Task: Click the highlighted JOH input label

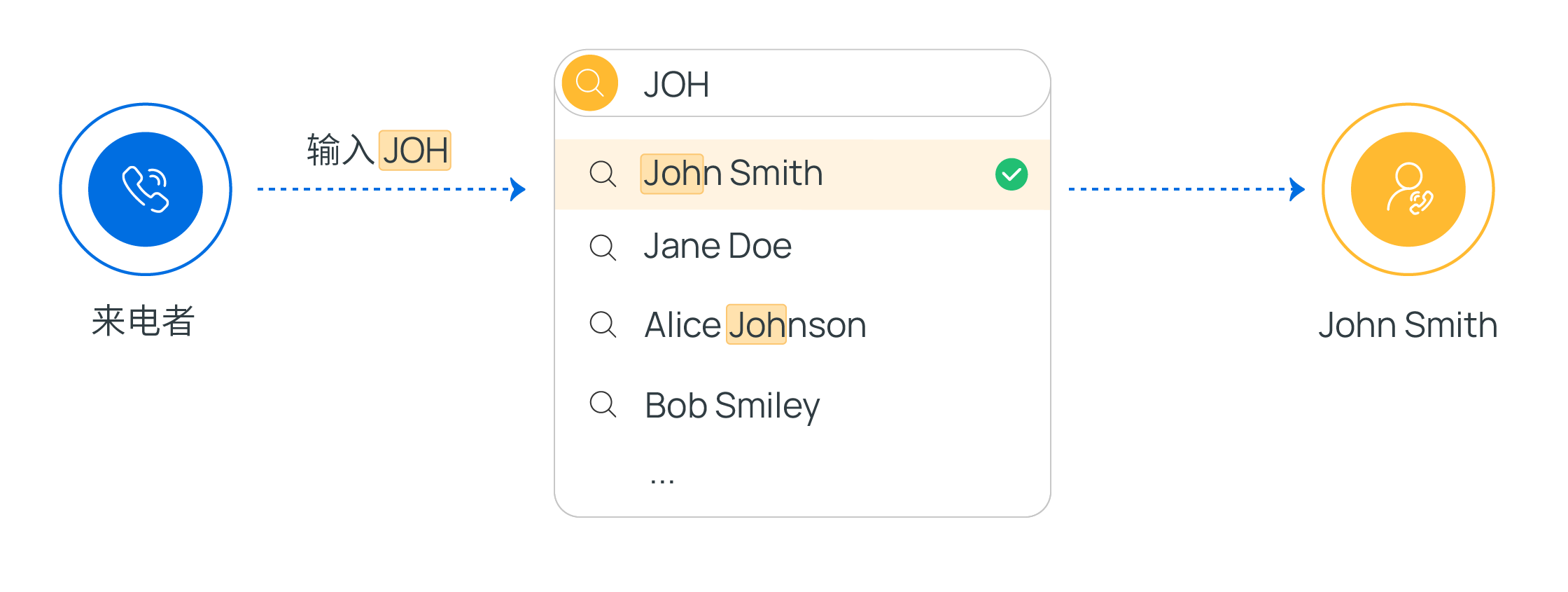Action: coord(414,151)
